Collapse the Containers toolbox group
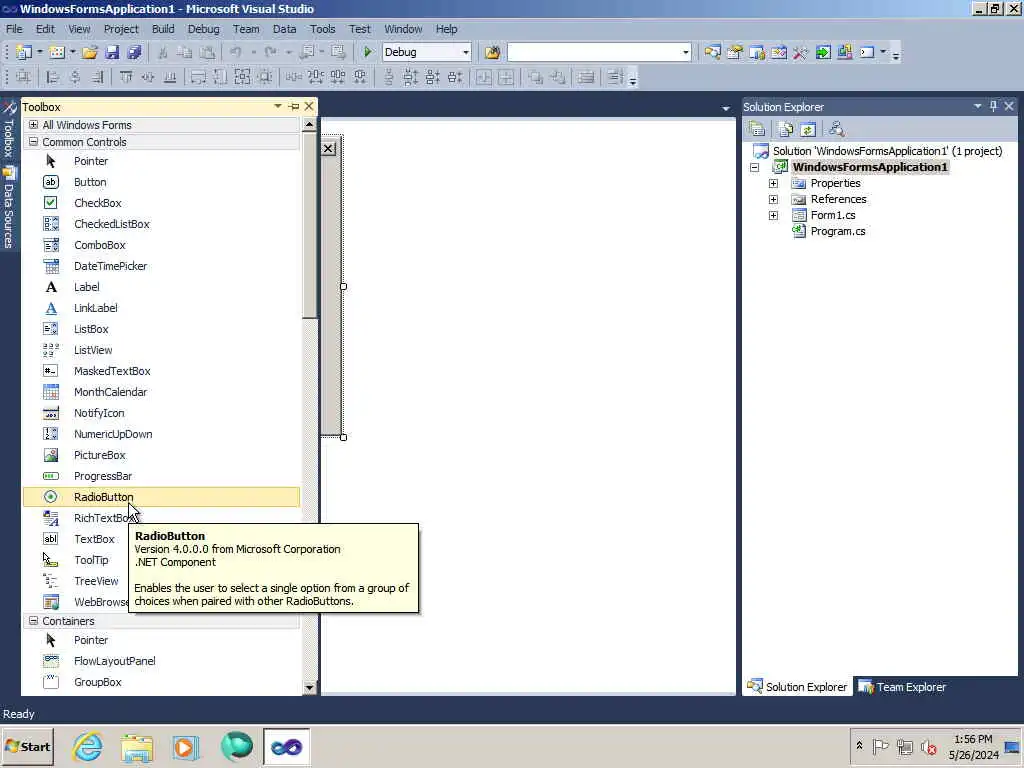This screenshot has height=768, width=1024. pyautogui.click(x=33, y=621)
